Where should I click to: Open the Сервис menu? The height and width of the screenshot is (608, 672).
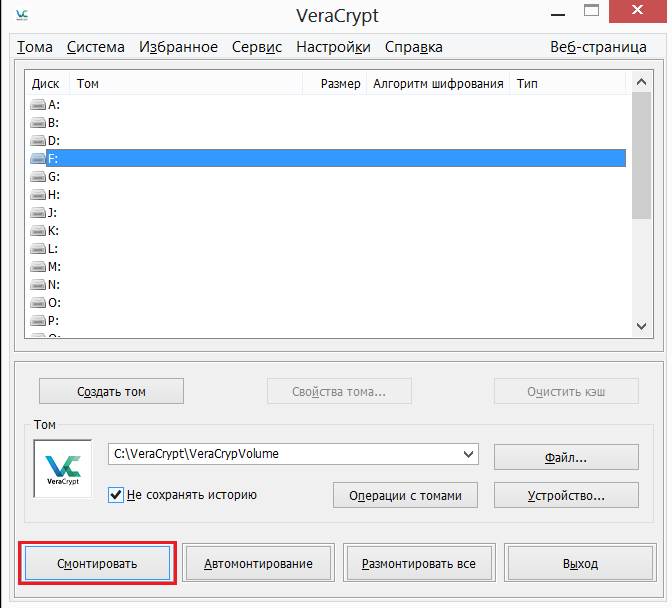[x=257, y=47]
